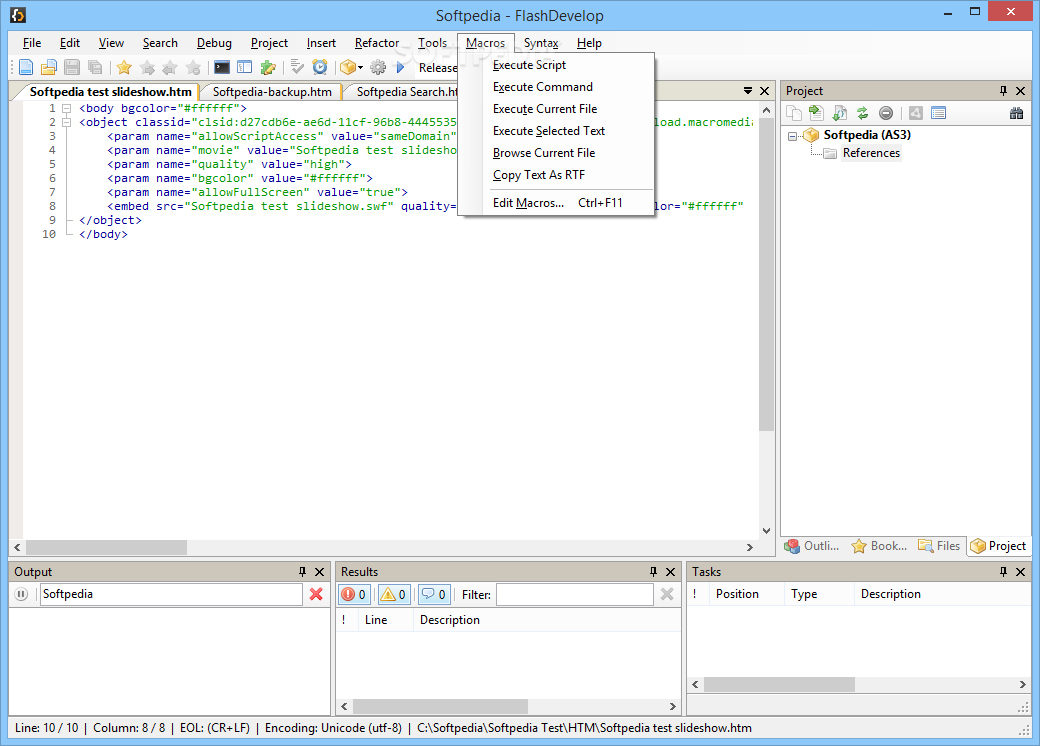This screenshot has height=746, width=1040.
Task: Click the panel layout window icon in the toolbar
Action: point(245,67)
